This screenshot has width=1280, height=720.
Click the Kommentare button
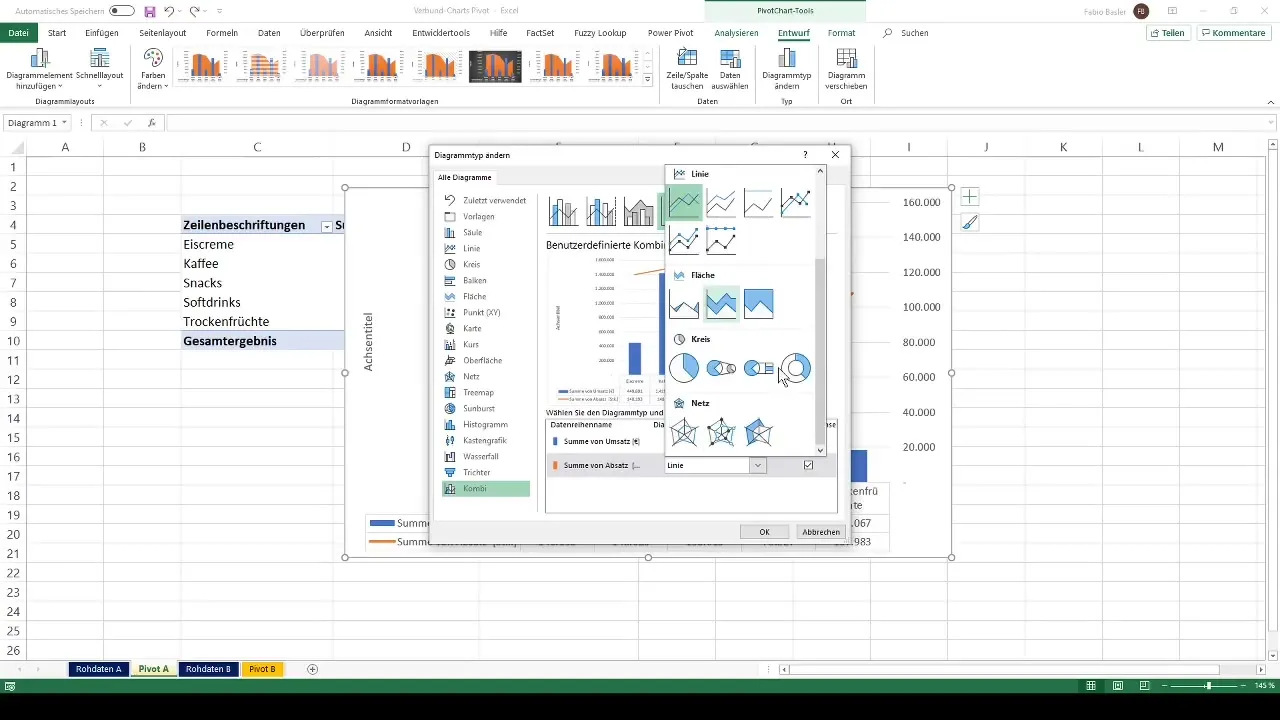pyautogui.click(x=1233, y=33)
